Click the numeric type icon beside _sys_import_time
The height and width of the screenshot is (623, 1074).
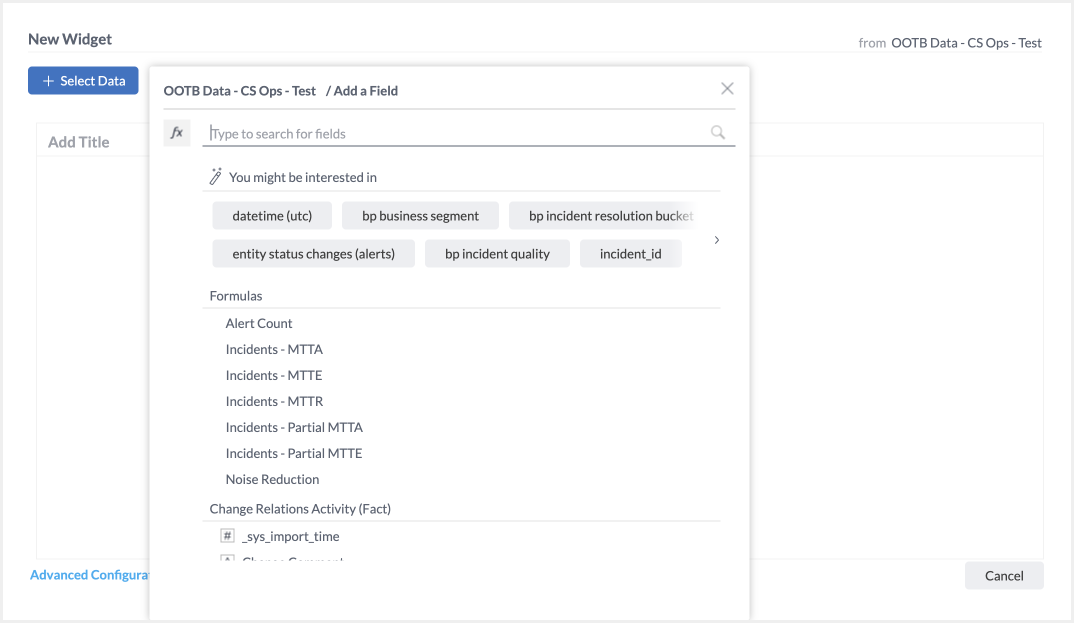(227, 536)
